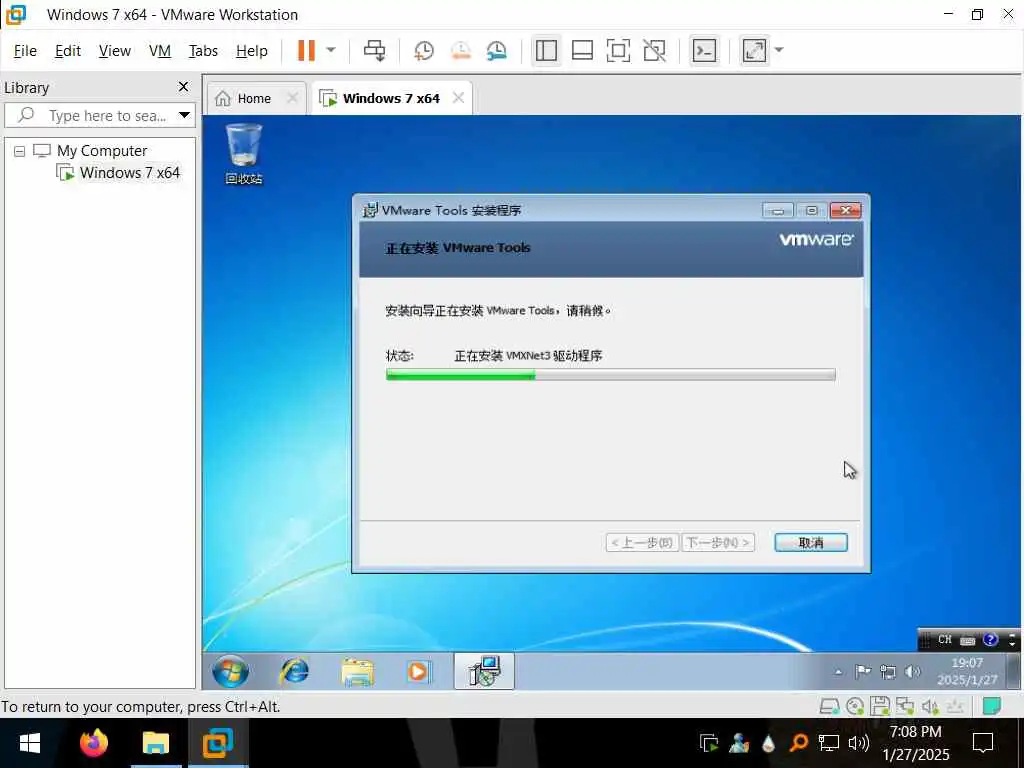The height and width of the screenshot is (768, 1024).
Task: Click the guest Action Center flag icon
Action: (x=863, y=671)
